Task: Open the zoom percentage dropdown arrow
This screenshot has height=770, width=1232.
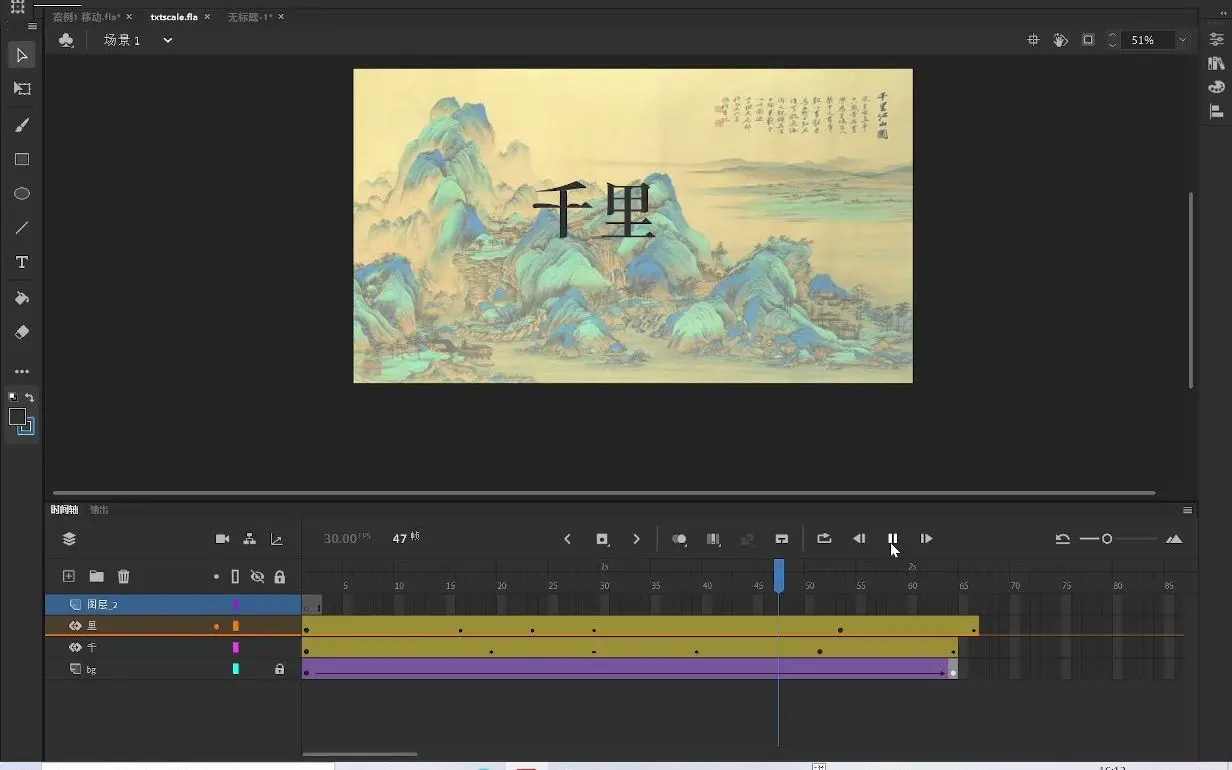Action: 1183,40
